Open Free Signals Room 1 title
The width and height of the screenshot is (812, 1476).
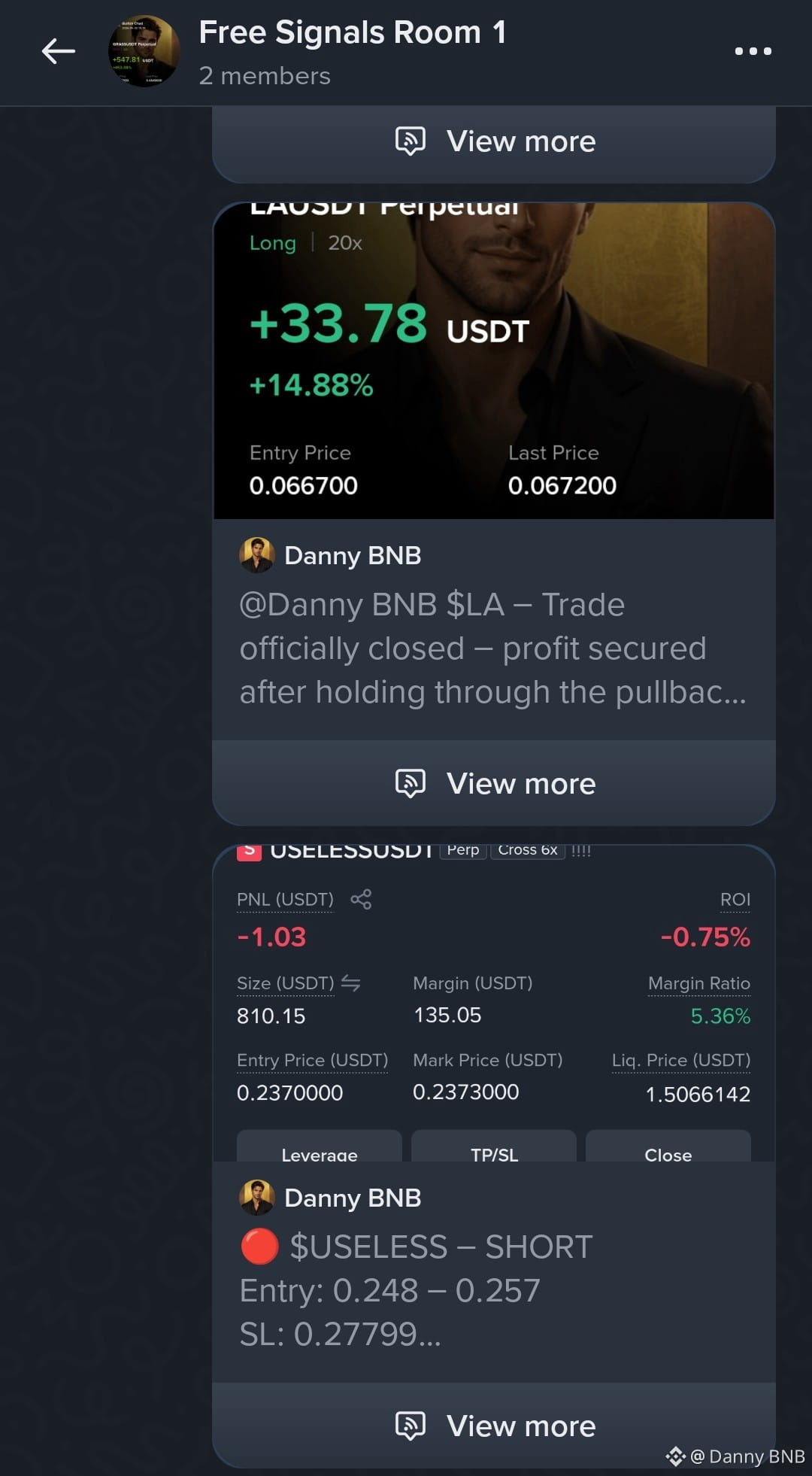(x=353, y=32)
